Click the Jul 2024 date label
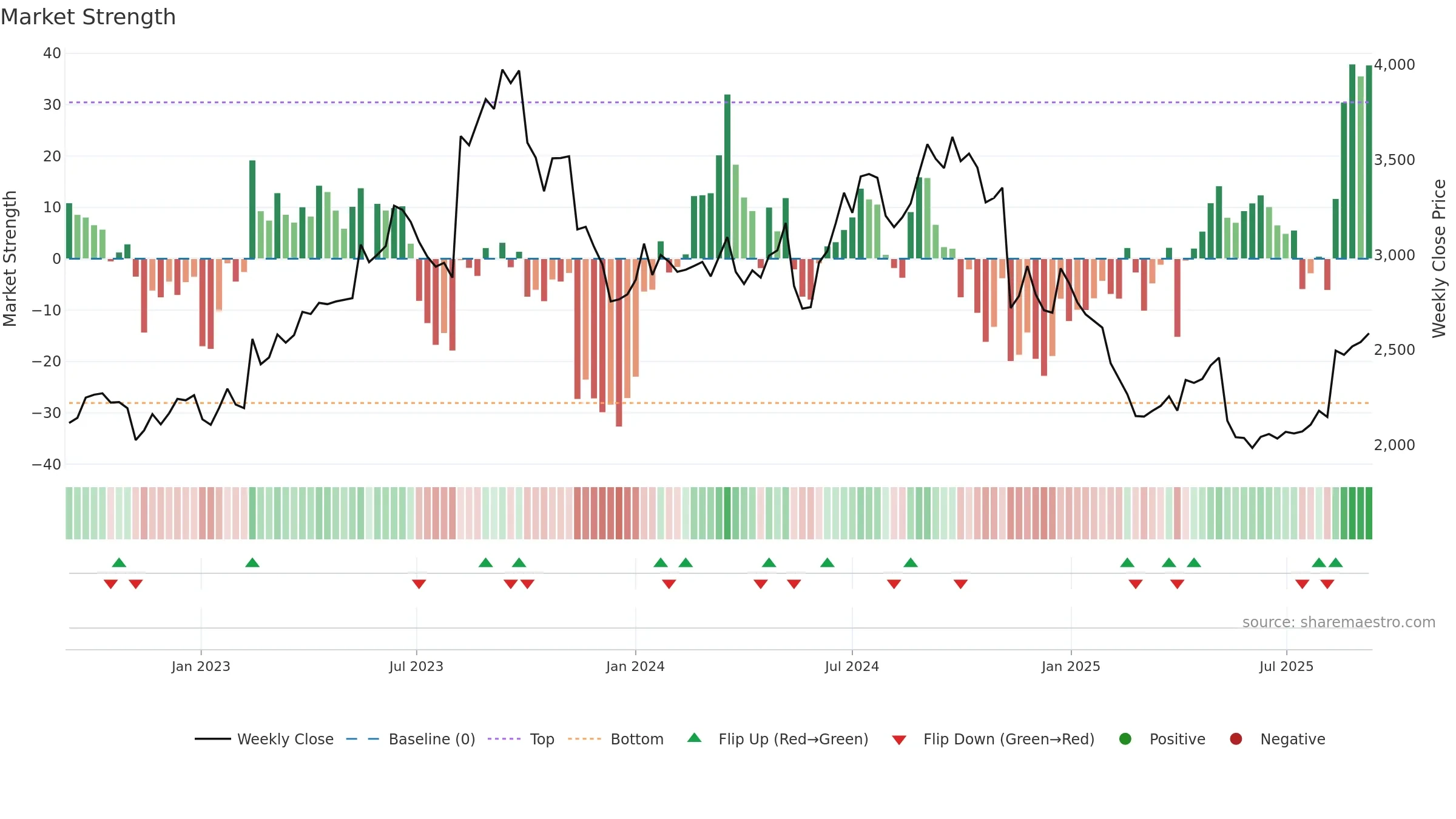The height and width of the screenshot is (819, 1456). [852, 667]
